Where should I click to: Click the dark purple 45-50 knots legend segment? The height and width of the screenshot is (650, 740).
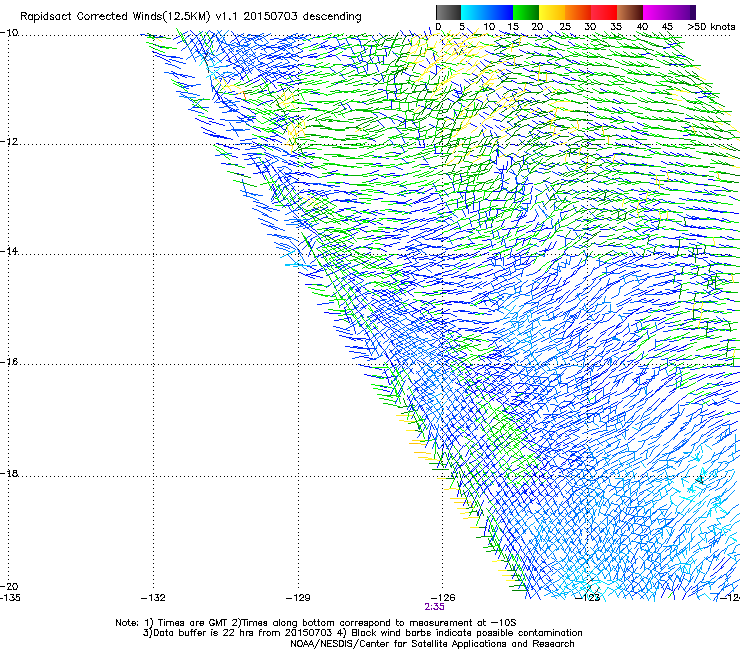(682, 12)
